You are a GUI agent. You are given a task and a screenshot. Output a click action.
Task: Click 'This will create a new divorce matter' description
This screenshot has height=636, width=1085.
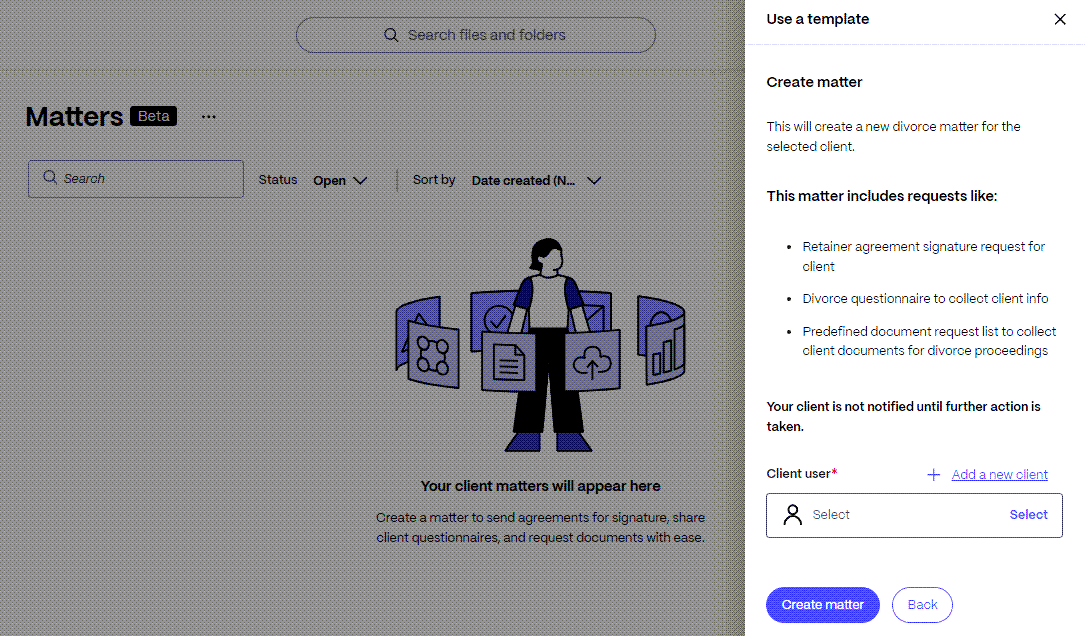(x=893, y=137)
